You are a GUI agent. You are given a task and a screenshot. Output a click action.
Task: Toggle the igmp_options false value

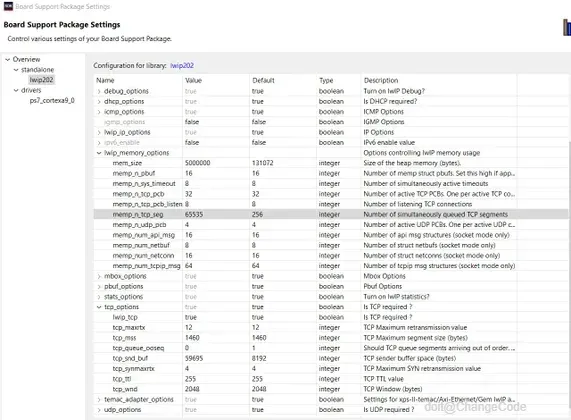click(216, 122)
